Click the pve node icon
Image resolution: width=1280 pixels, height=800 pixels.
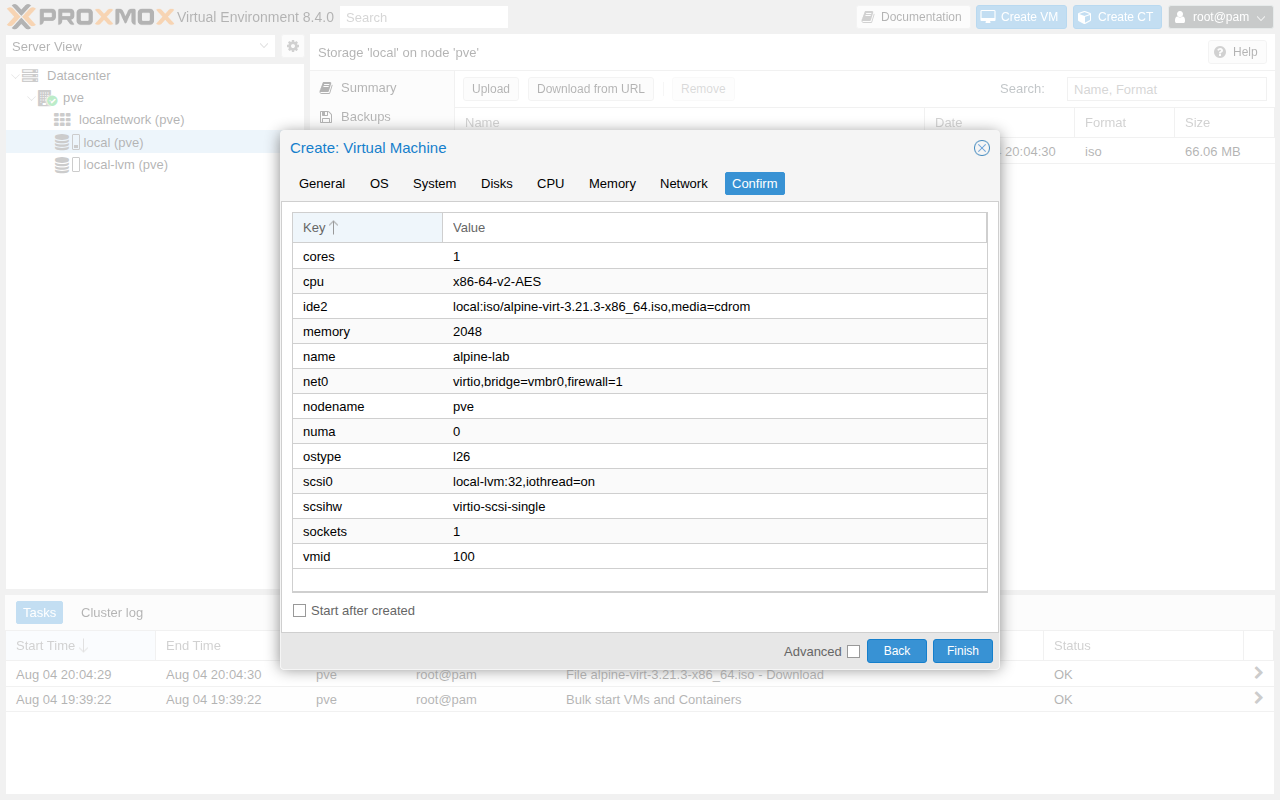(x=47, y=98)
